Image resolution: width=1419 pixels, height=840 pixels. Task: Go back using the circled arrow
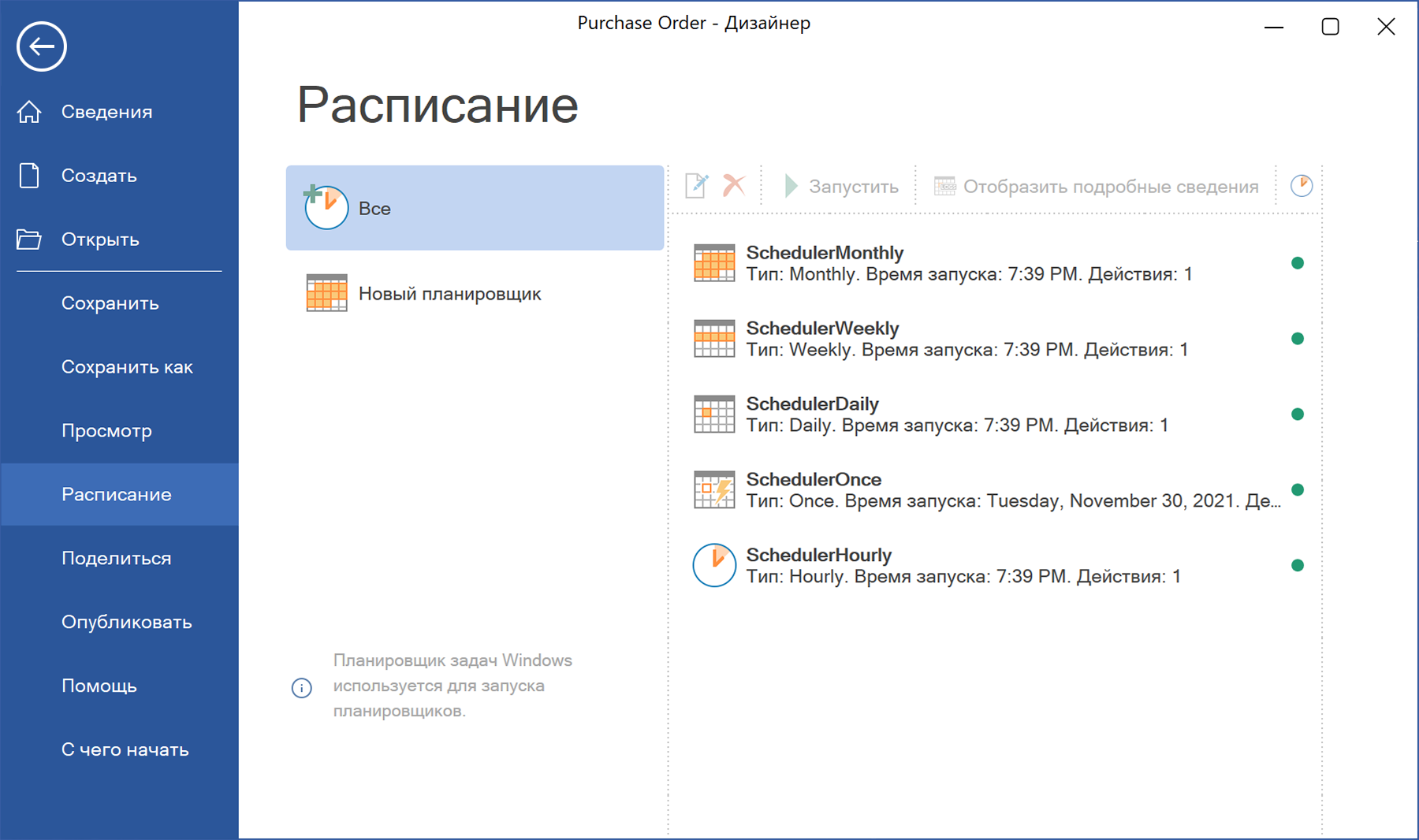(42, 46)
